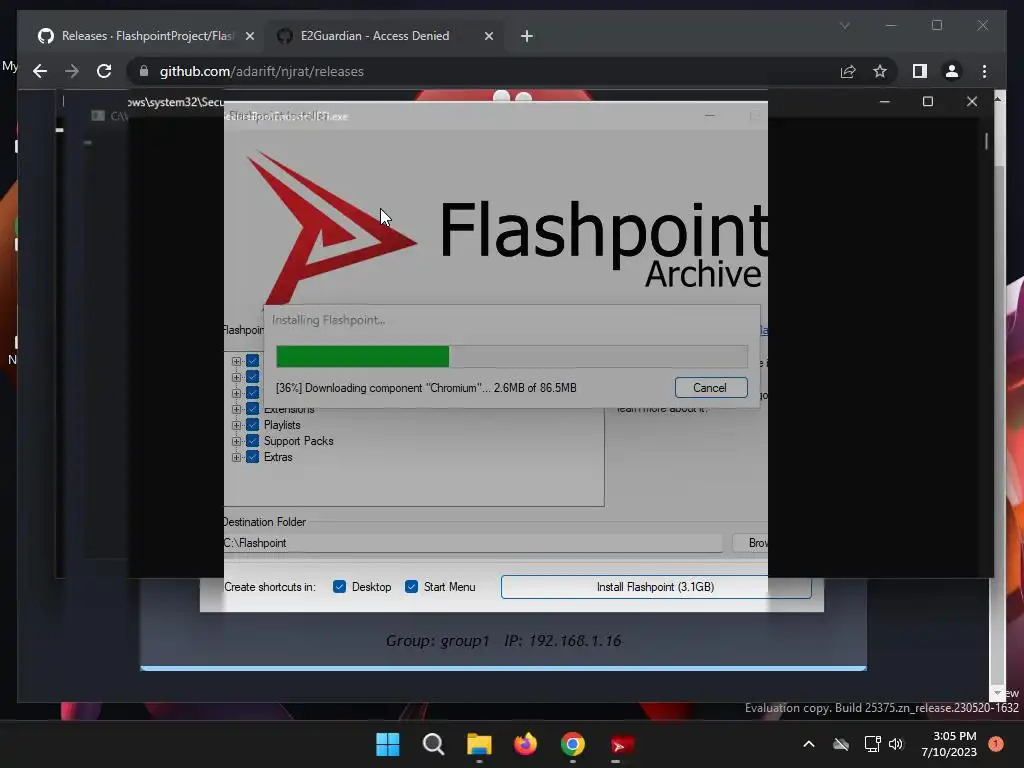Open the cloud sync tray icon
The height and width of the screenshot is (768, 1024).
[841, 744]
